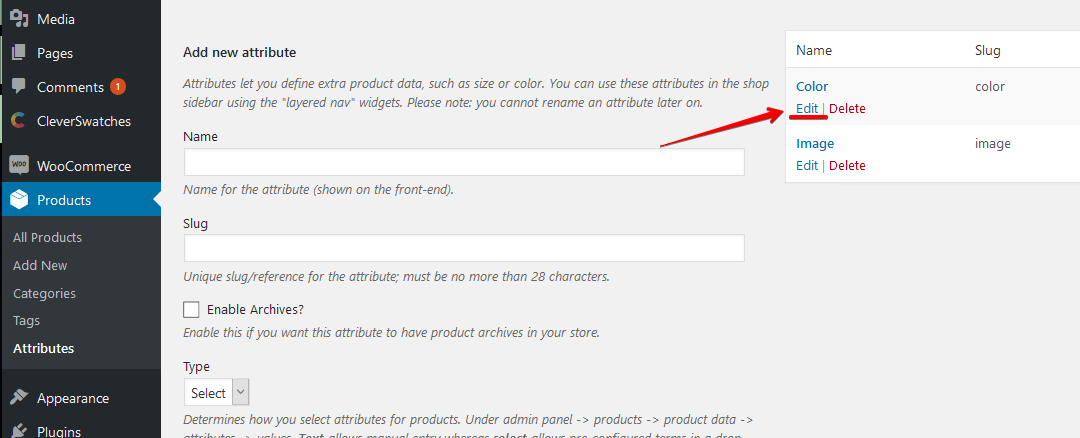
Task: Click the orange comments count badge
Action: point(118,87)
